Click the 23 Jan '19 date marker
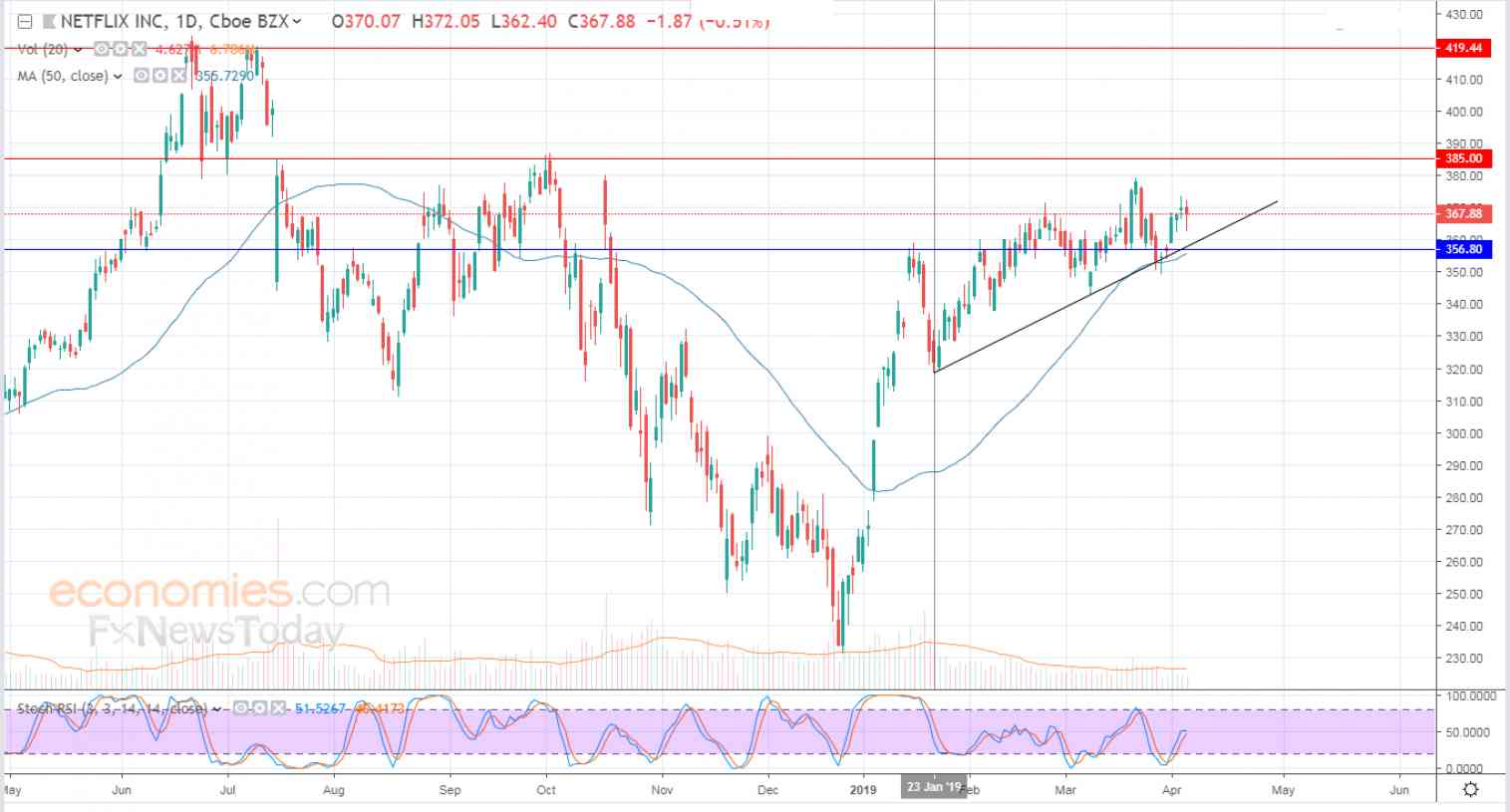 click(933, 787)
